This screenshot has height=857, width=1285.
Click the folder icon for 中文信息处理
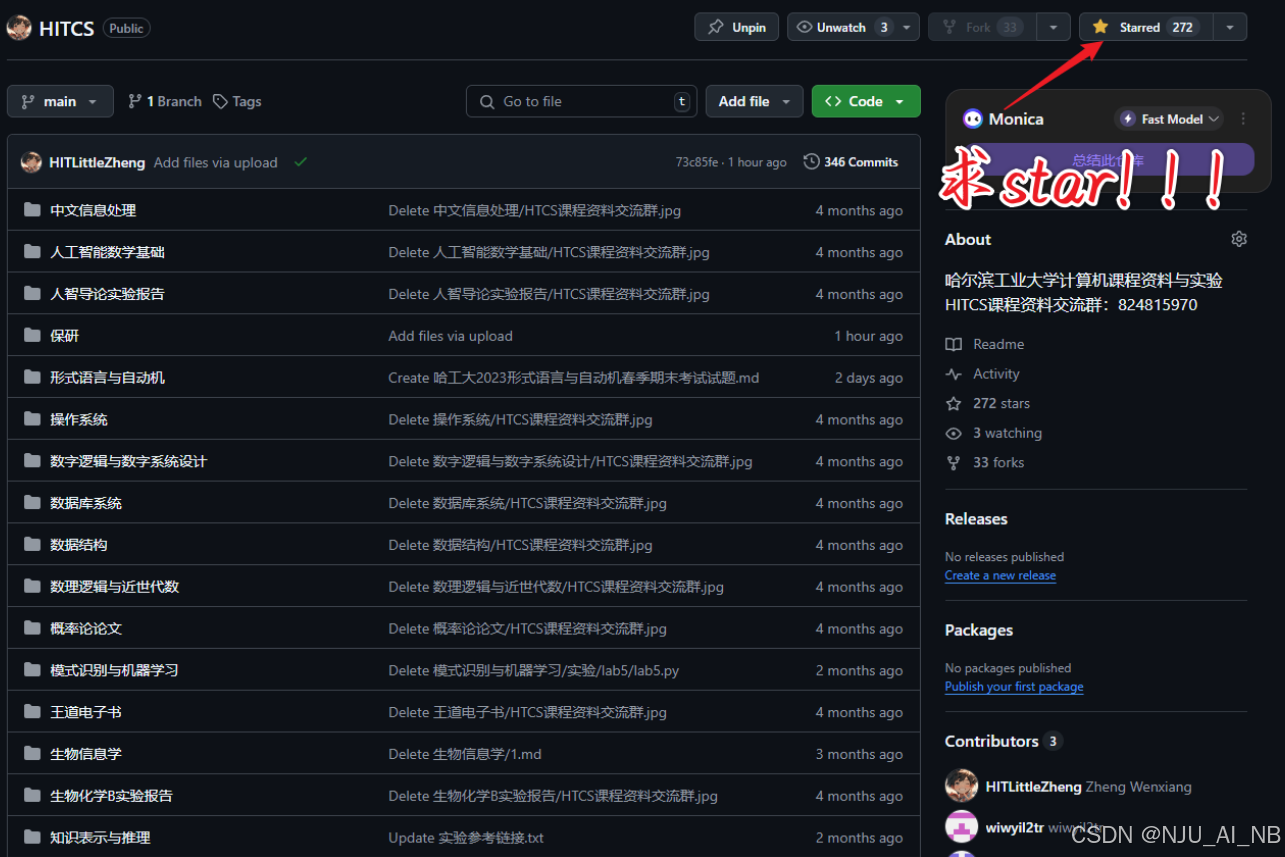(32, 210)
